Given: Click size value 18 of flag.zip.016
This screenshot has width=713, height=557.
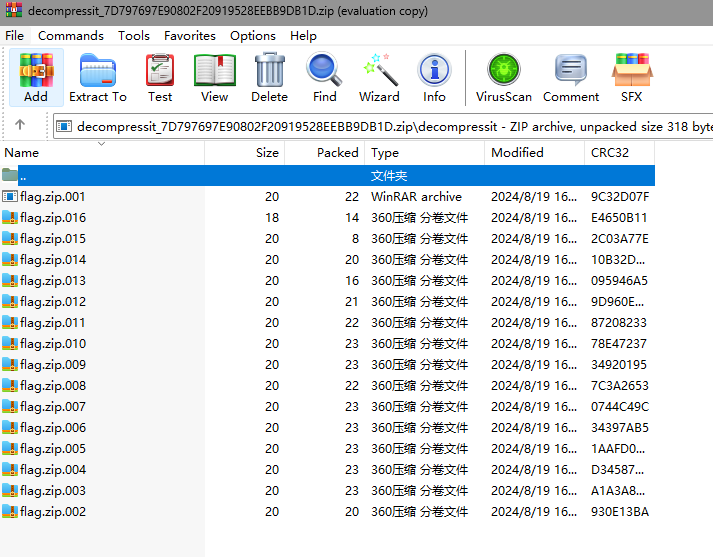Looking at the screenshot, I should pyautogui.click(x=272, y=217).
